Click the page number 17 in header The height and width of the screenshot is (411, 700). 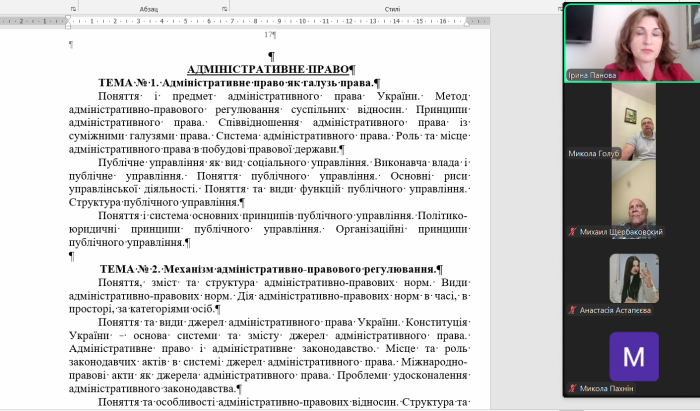(x=268, y=35)
